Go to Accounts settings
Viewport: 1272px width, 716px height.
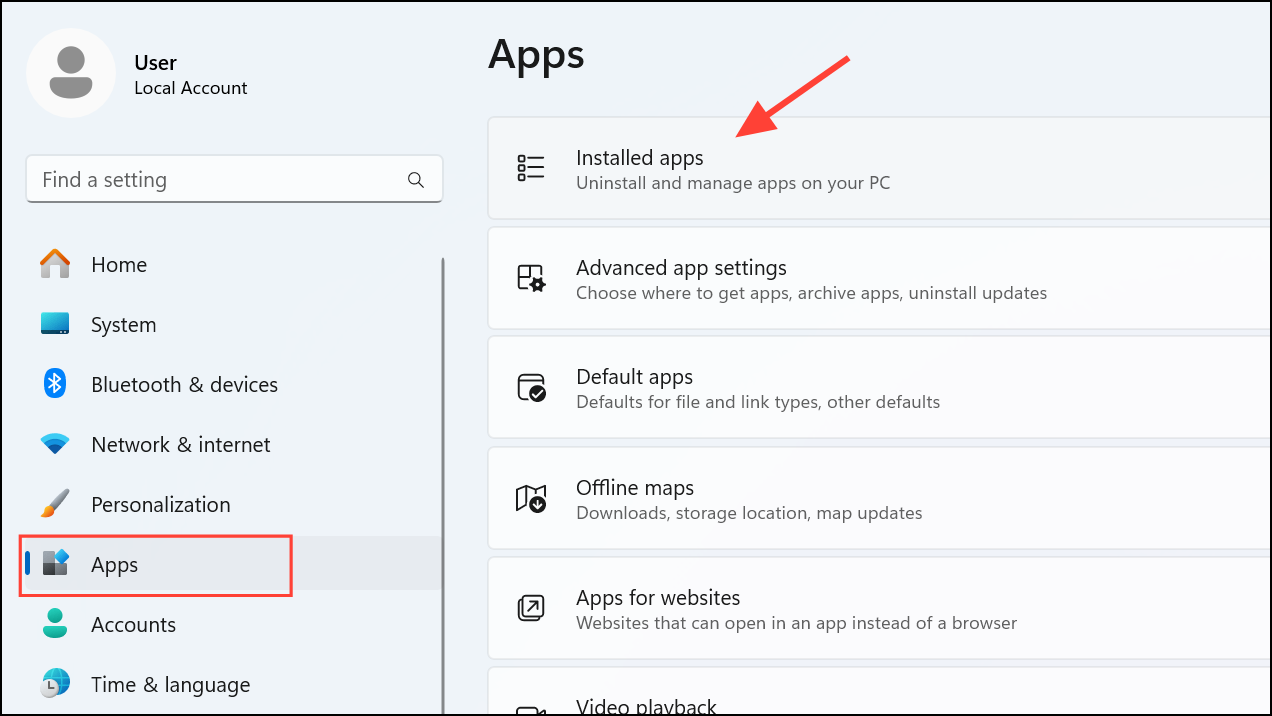point(133,625)
